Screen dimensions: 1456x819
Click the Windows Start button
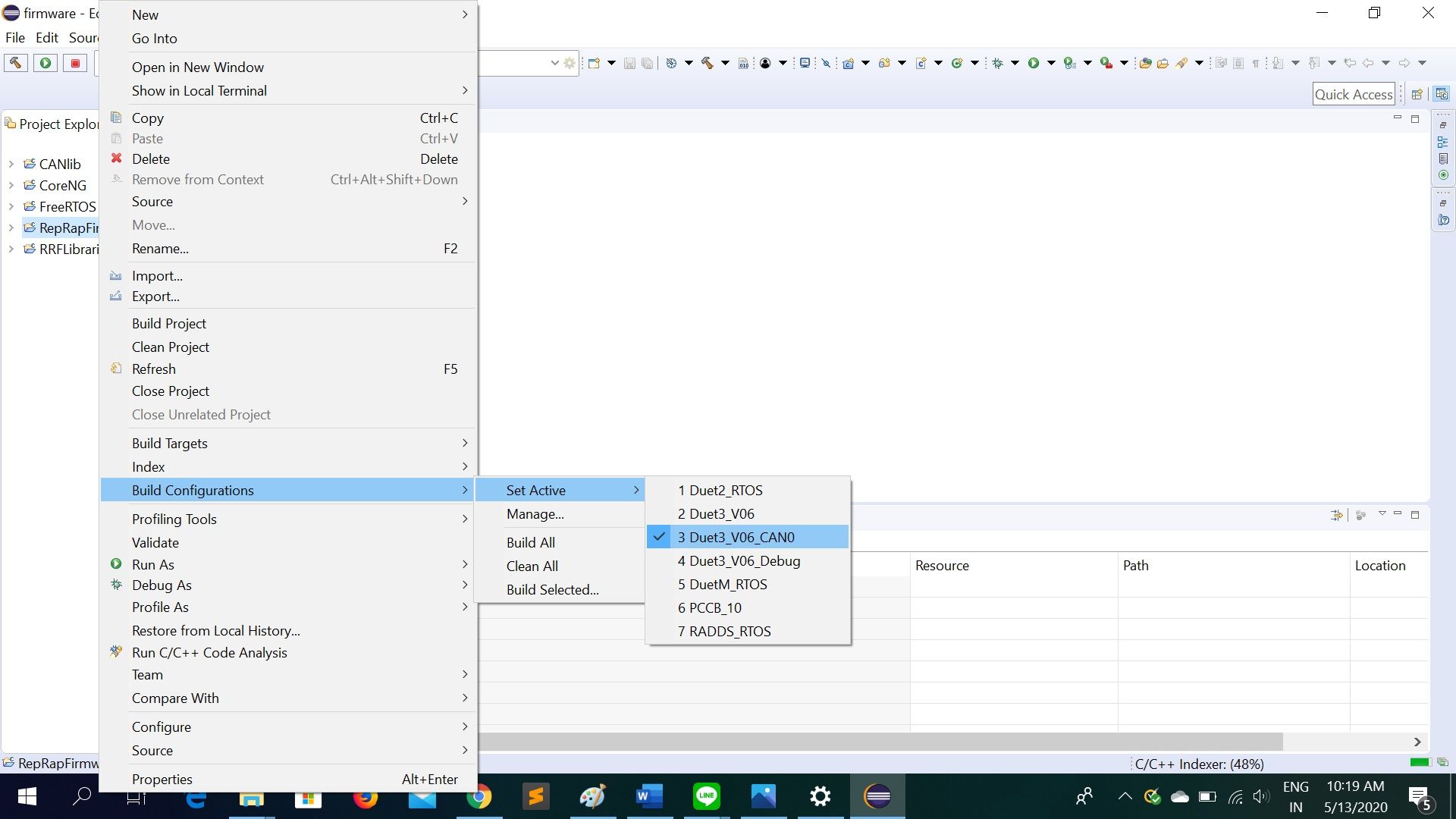(x=27, y=796)
